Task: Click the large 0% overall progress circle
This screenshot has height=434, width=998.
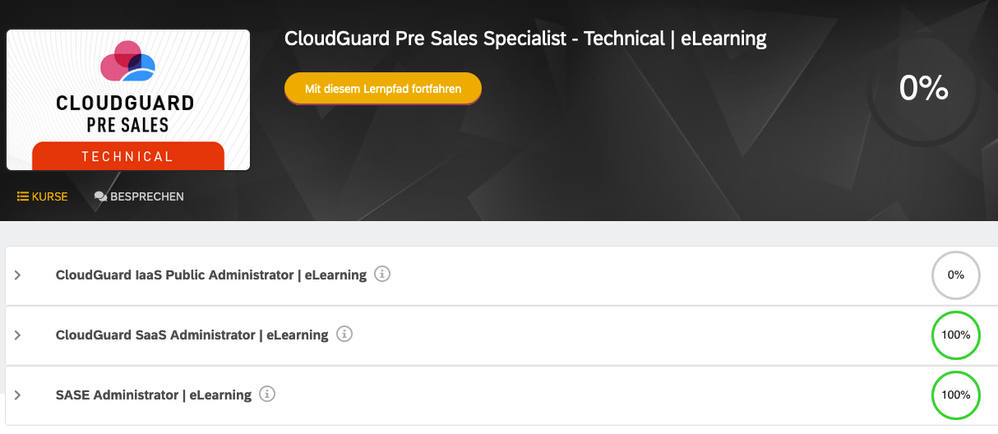Action: [924, 88]
